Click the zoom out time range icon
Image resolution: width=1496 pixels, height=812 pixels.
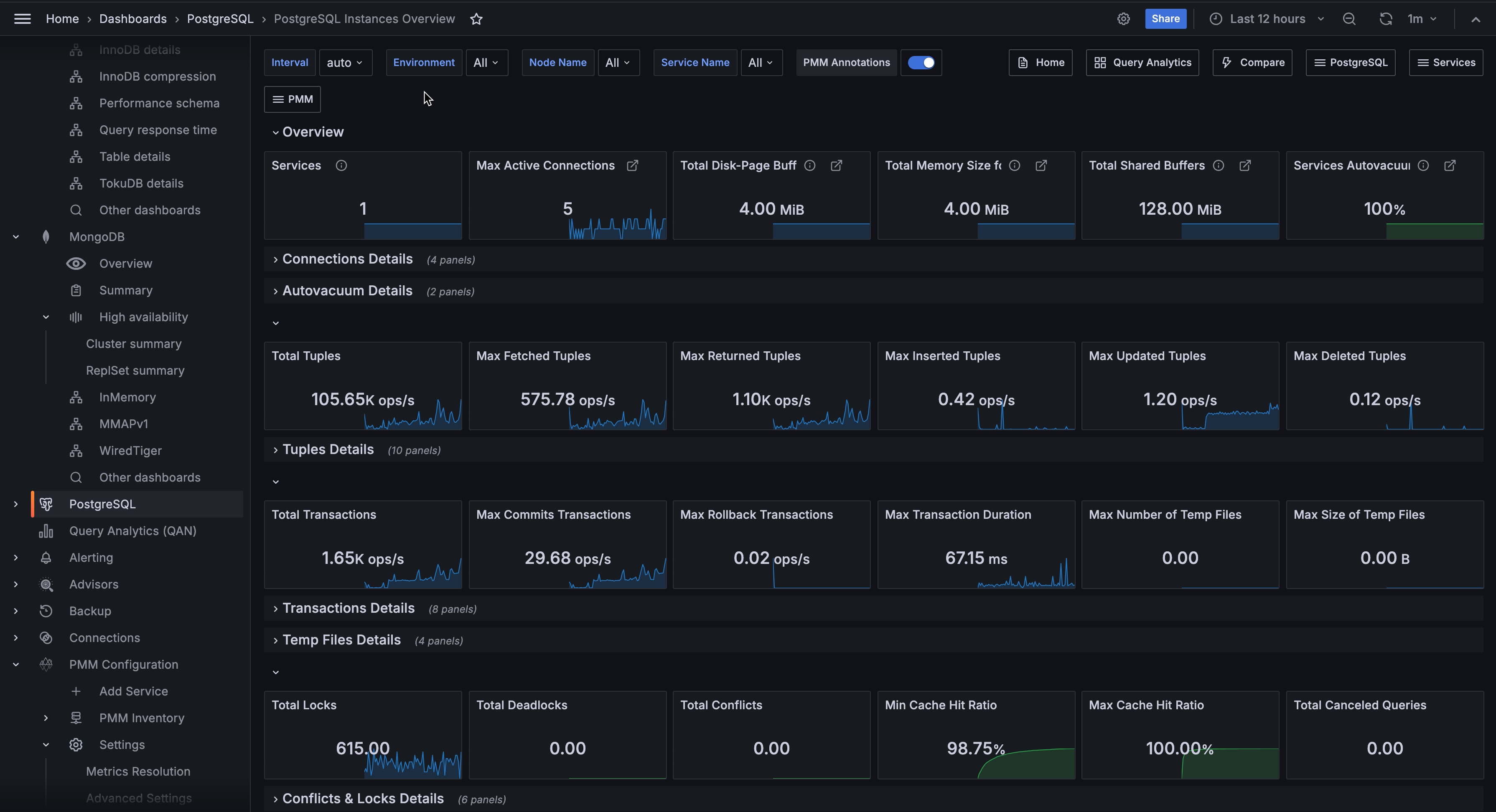(x=1349, y=18)
